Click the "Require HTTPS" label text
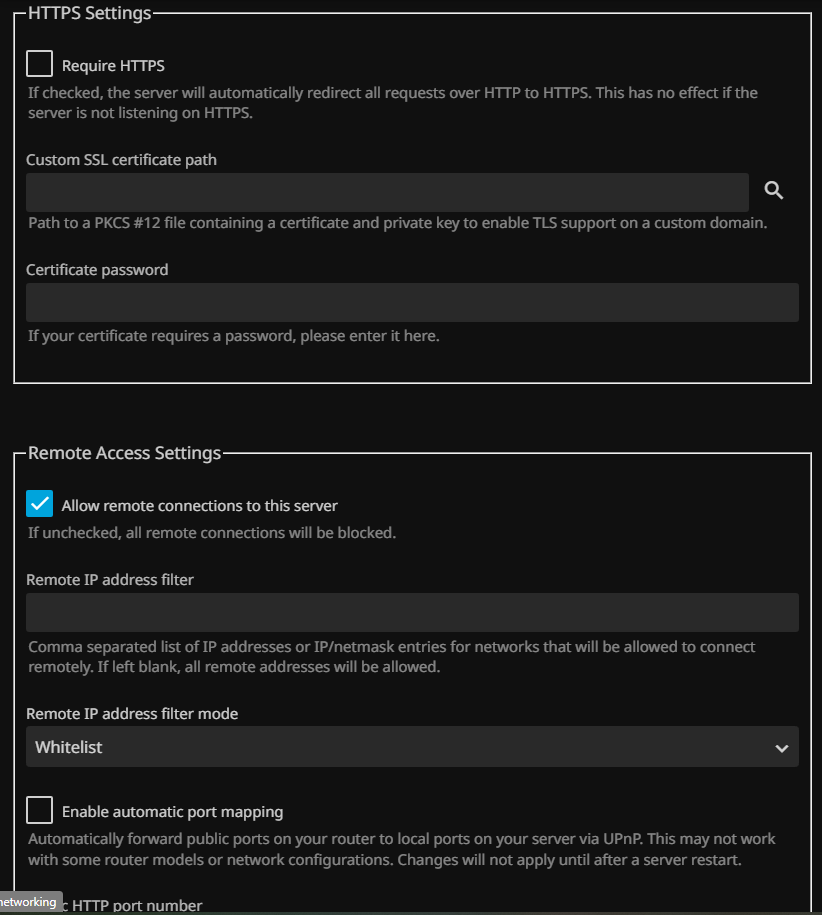 pyautogui.click(x=113, y=66)
